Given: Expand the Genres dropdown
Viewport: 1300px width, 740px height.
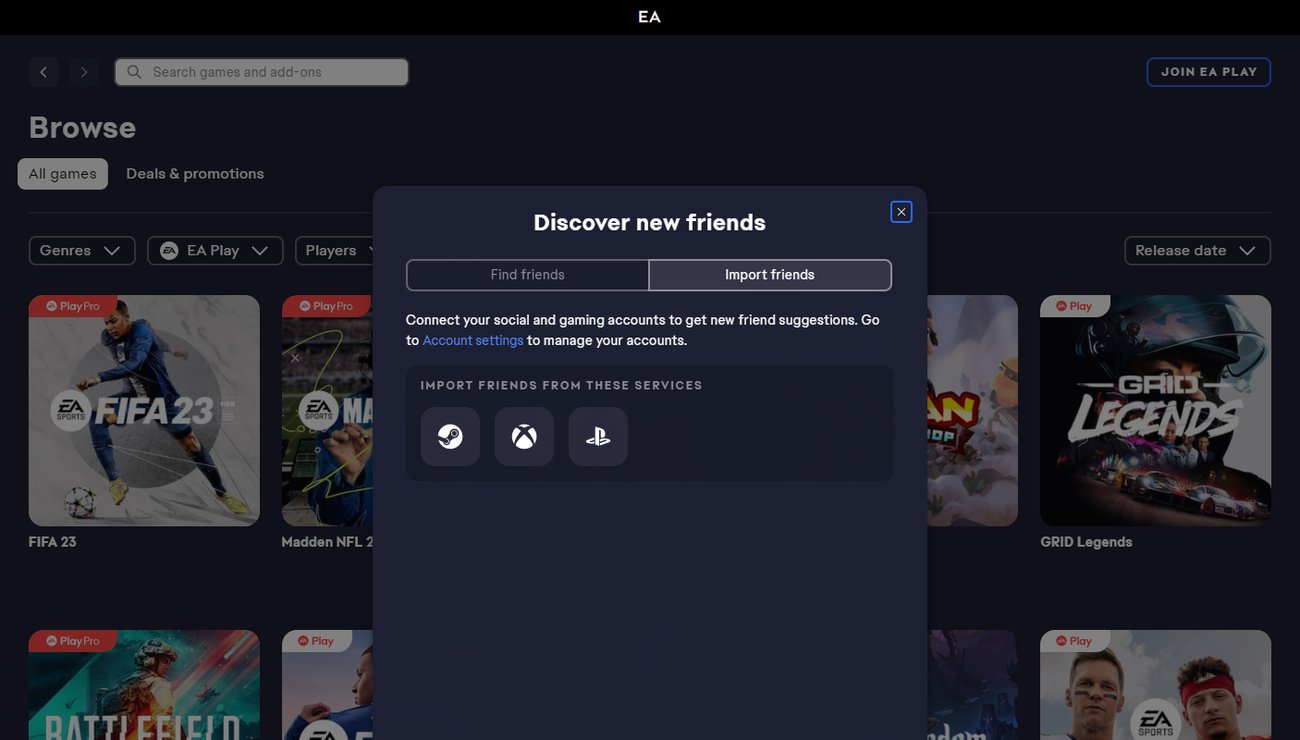Looking at the screenshot, I should click(x=82, y=250).
